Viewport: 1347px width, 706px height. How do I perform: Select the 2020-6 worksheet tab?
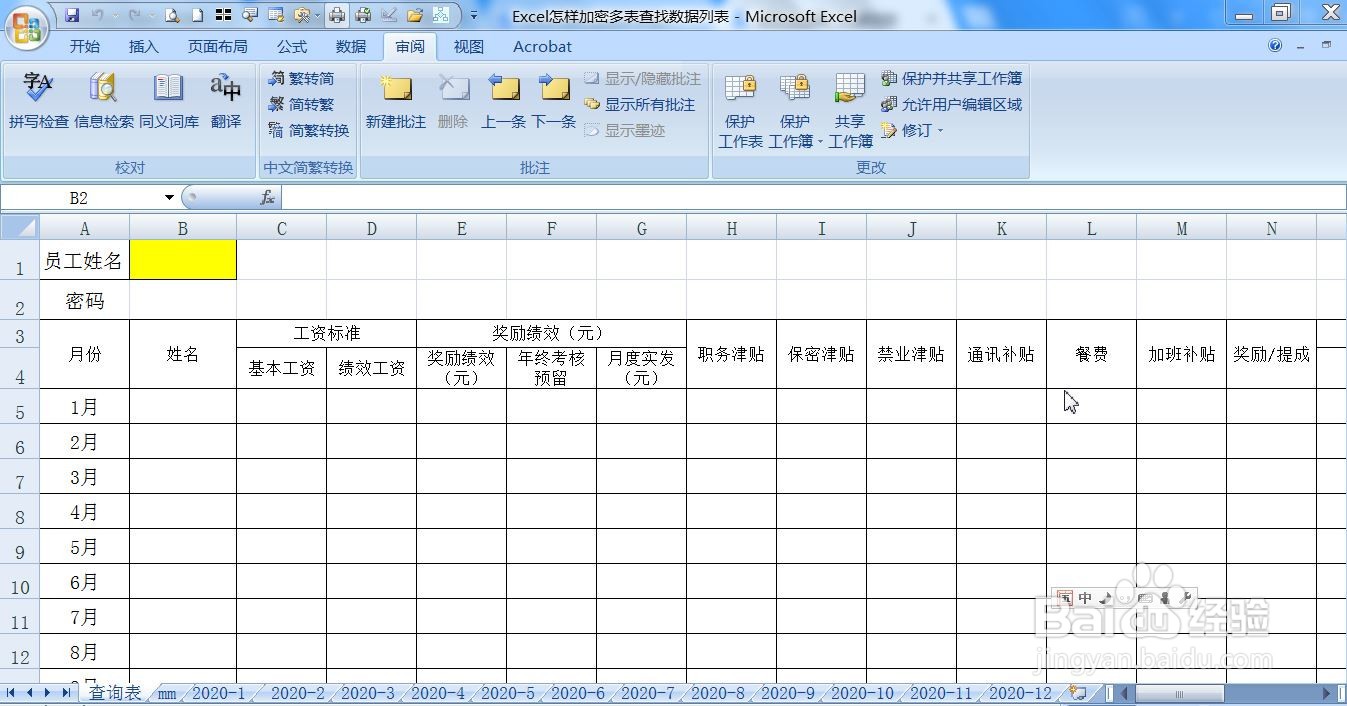pyautogui.click(x=578, y=692)
